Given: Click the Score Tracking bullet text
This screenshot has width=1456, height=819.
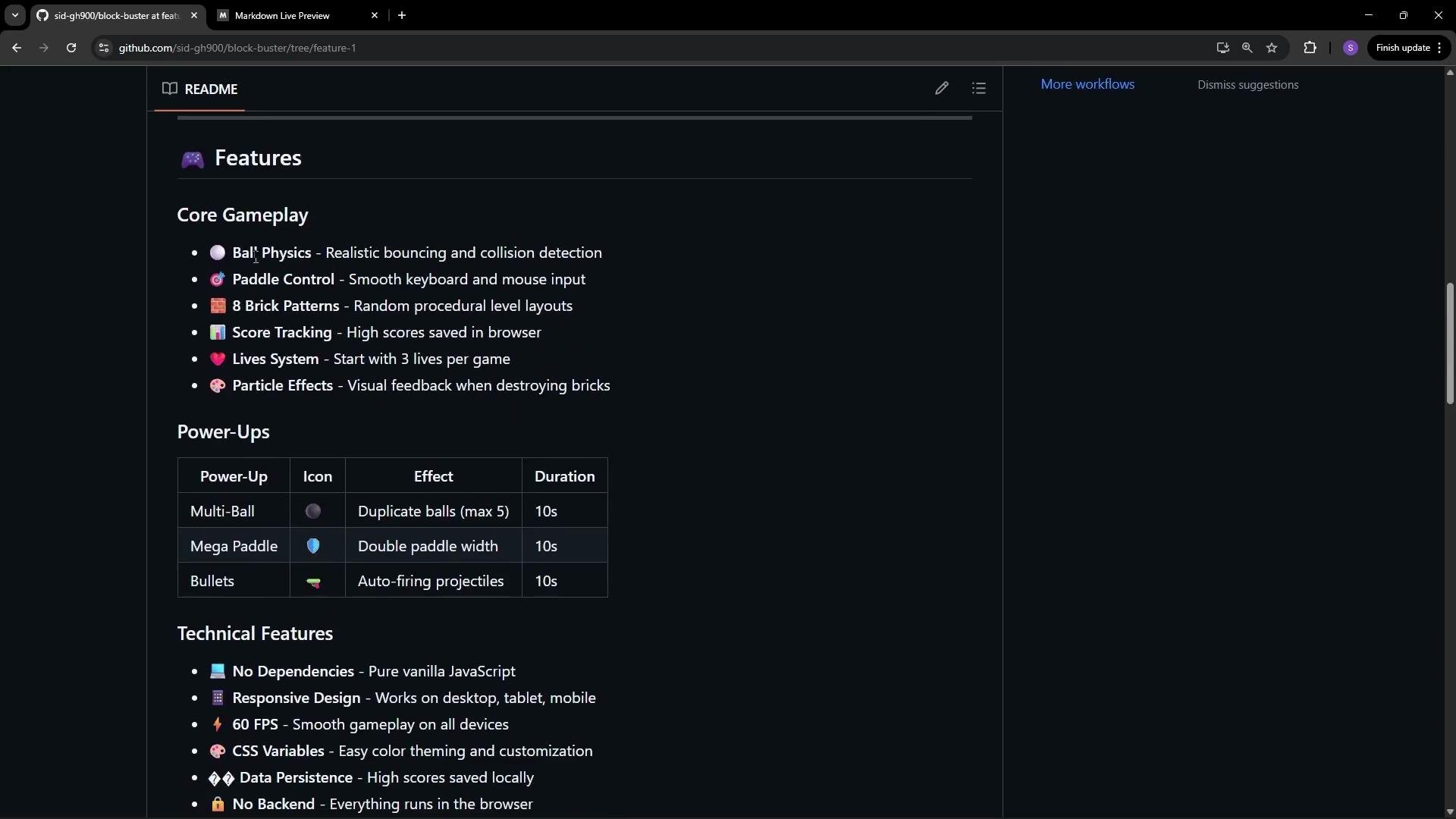Looking at the screenshot, I should pyautogui.click(x=387, y=332).
